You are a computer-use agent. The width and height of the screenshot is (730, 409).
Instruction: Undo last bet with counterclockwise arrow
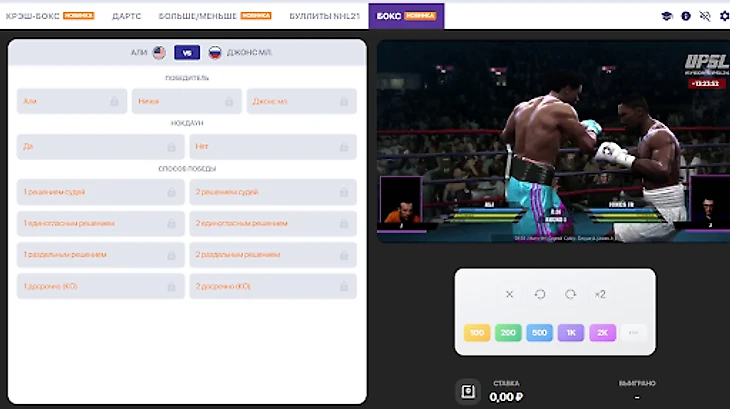pos(540,294)
